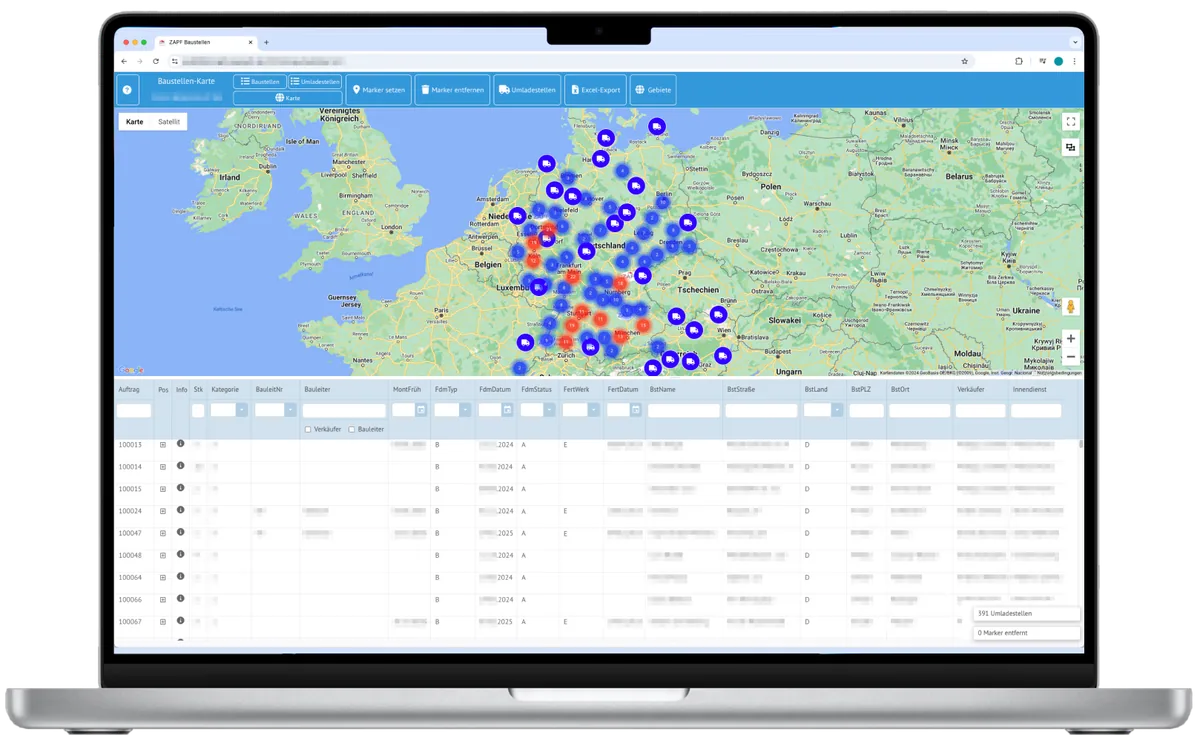Show info for order 100047
The image size is (1200, 747).
(181, 532)
